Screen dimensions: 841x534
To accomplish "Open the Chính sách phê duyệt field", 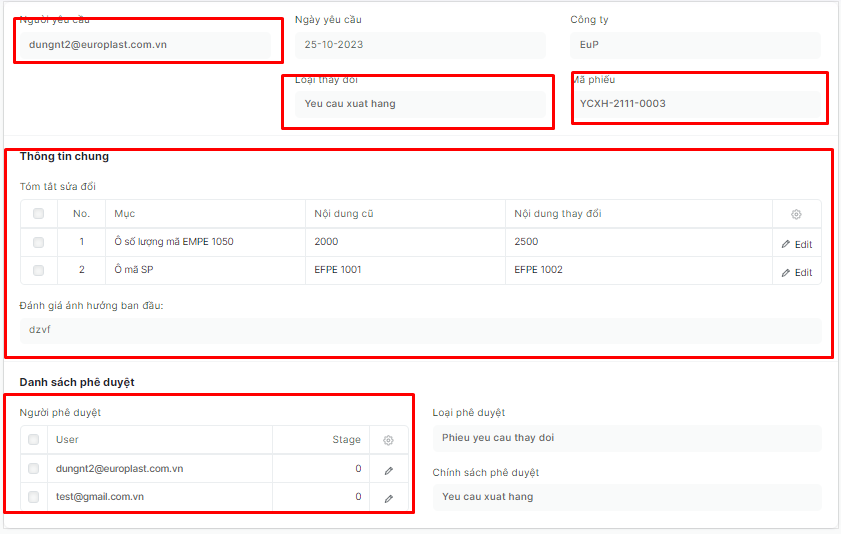I will pyautogui.click(x=626, y=497).
